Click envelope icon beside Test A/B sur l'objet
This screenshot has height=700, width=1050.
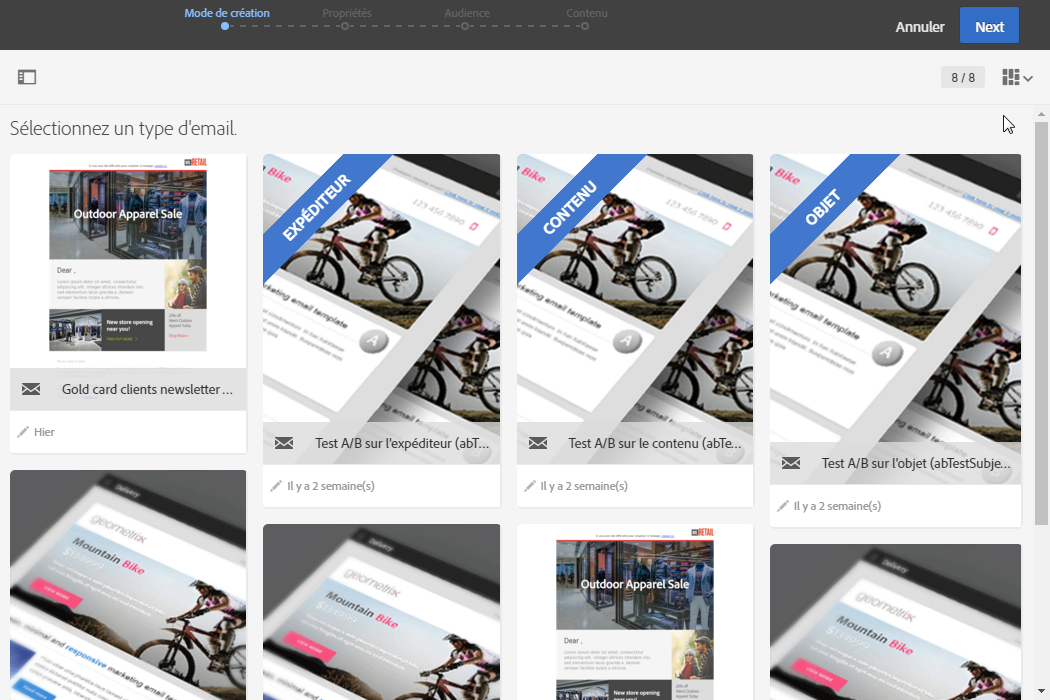click(x=791, y=463)
